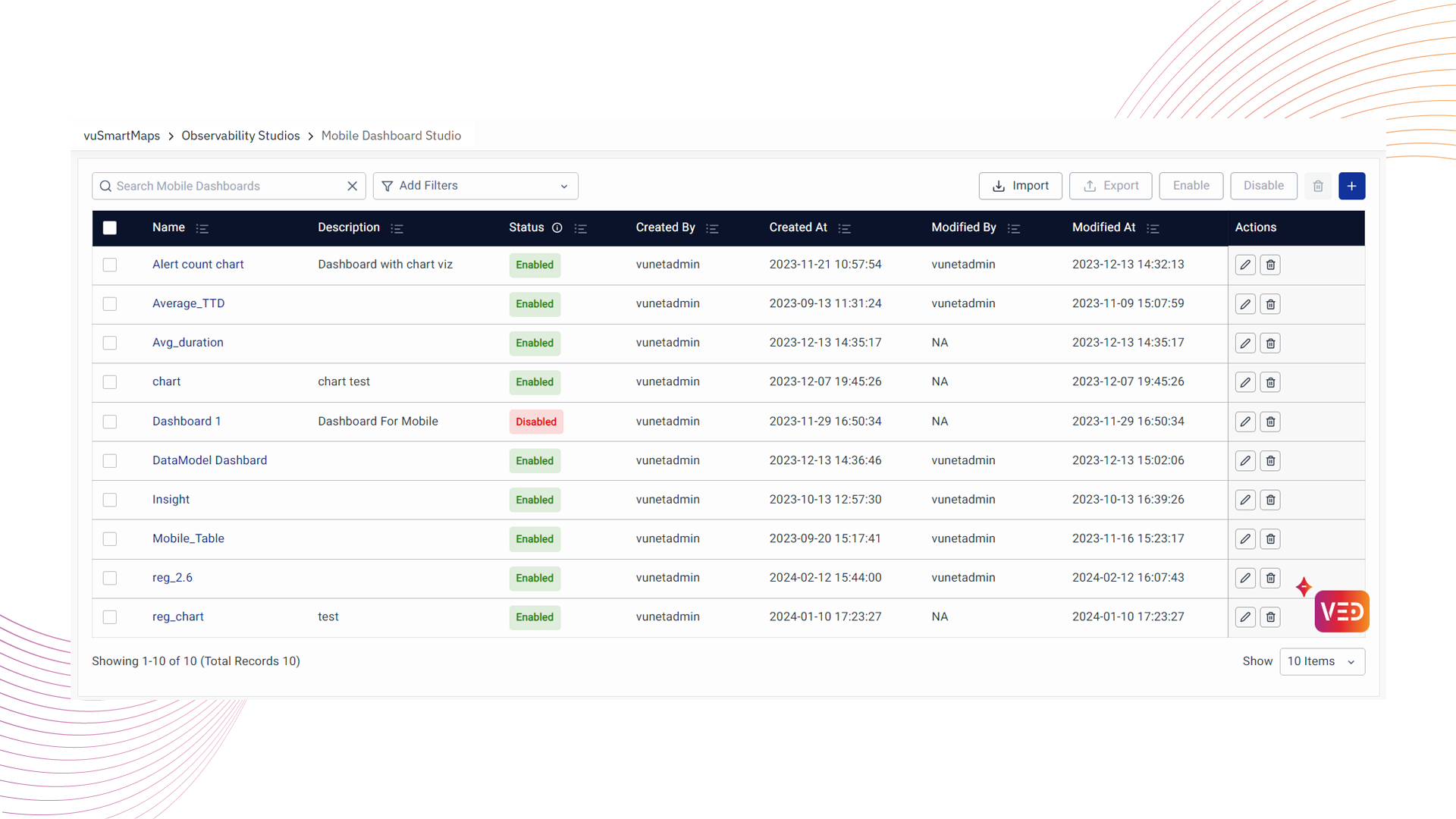Click trash icon for reg_2.6 row

[x=1270, y=578]
